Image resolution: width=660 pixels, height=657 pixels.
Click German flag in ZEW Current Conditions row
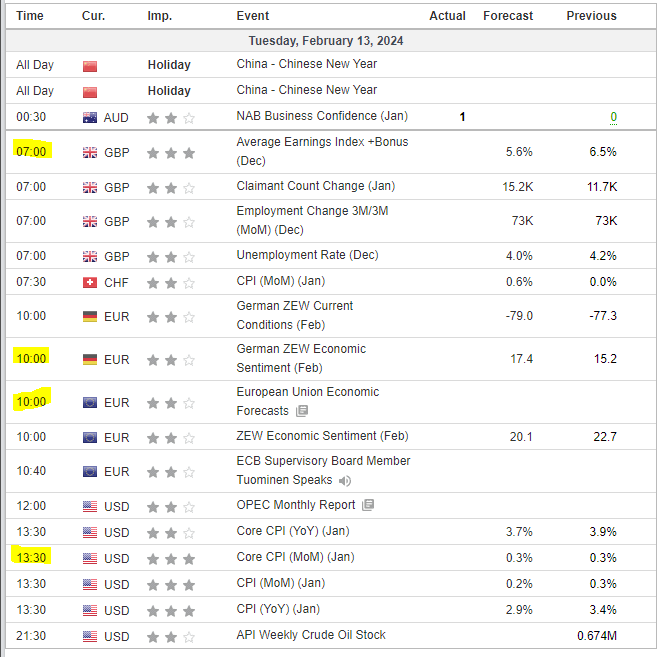pyautogui.click(x=90, y=316)
